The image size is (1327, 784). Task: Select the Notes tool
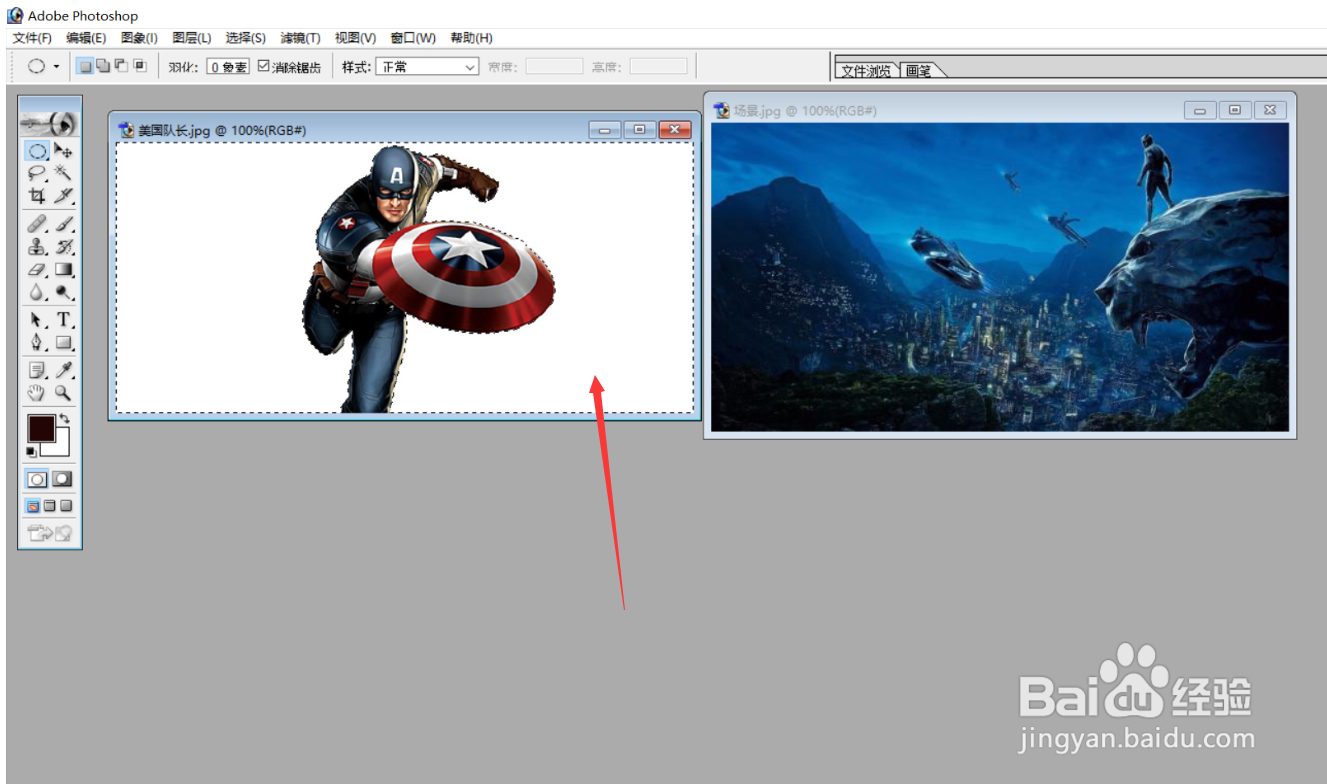click(x=37, y=370)
